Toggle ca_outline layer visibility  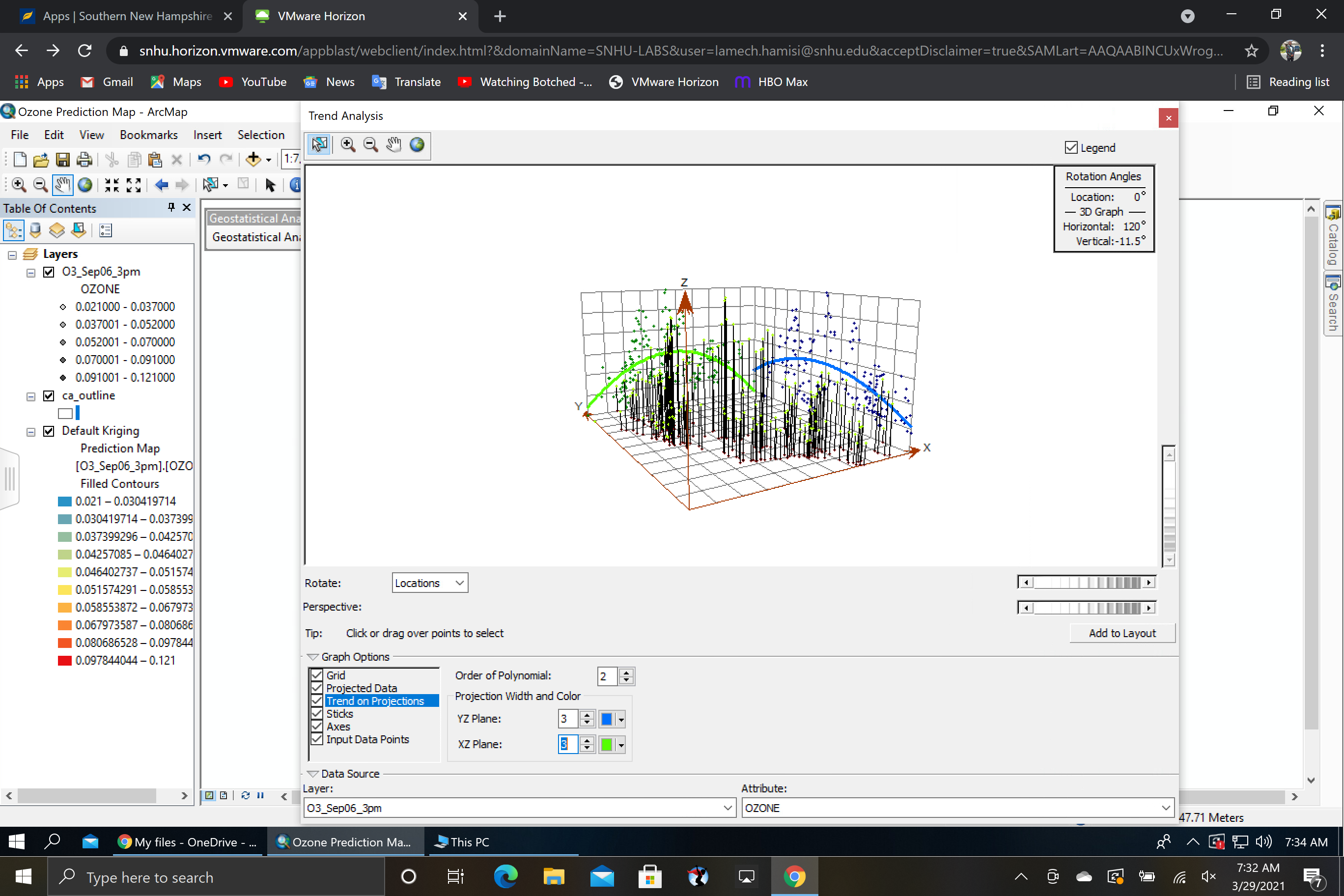[x=49, y=395]
